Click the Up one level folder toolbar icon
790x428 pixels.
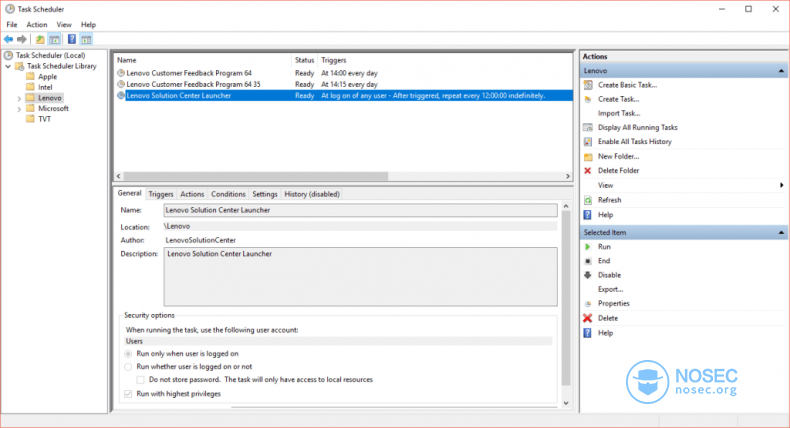[40, 39]
